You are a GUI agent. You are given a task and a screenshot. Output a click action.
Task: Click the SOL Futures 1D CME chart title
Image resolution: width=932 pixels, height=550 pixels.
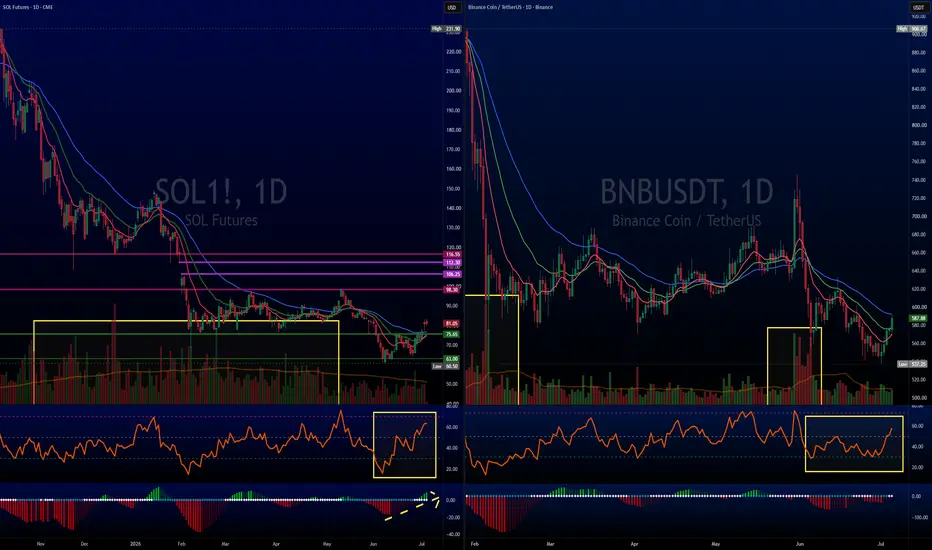pos(28,7)
